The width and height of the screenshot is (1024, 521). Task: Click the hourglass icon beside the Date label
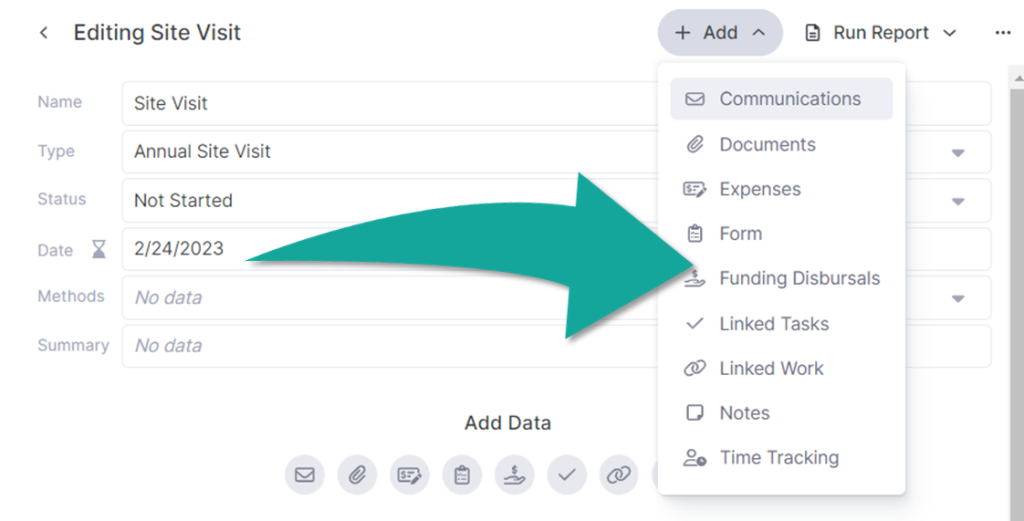pos(98,250)
